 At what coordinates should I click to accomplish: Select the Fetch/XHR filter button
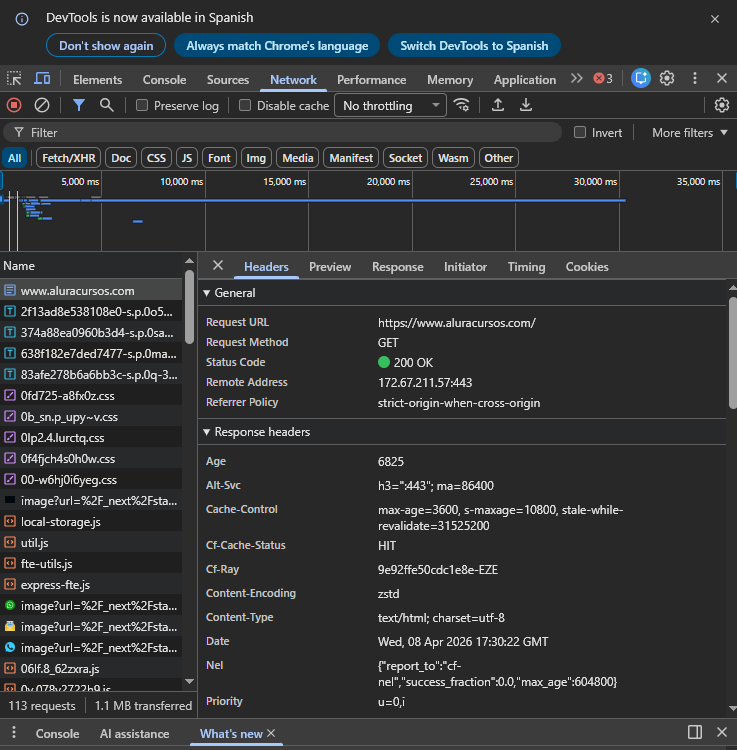(x=69, y=158)
